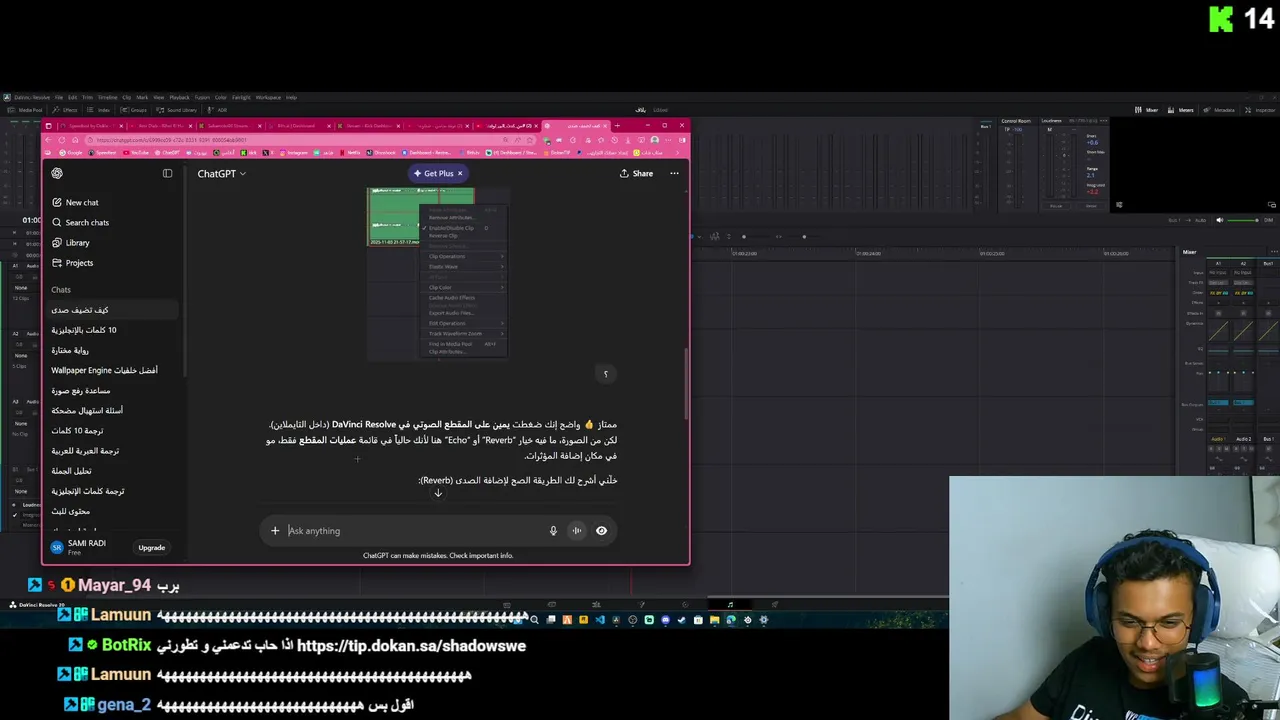Toggle the Inspector panel in DaVinci
This screenshot has height=720, width=1280.
click(1260, 110)
